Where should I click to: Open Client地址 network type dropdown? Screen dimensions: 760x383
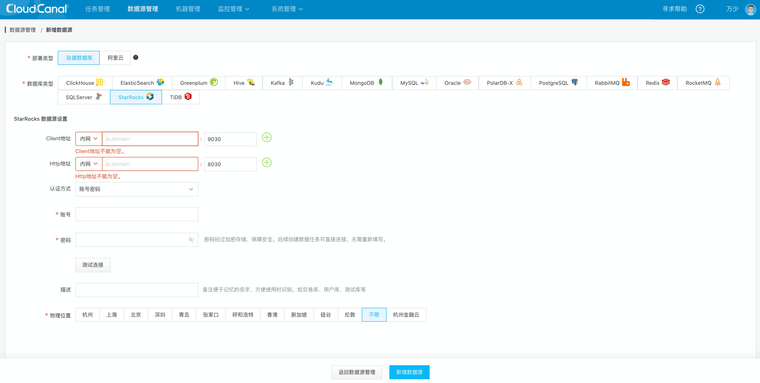coord(89,139)
